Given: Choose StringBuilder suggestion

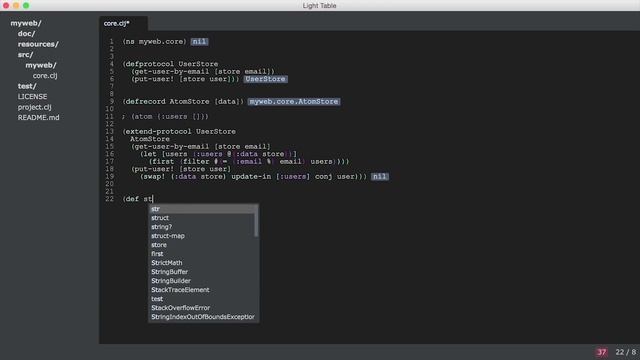Looking at the screenshot, I should click(x=203, y=281).
